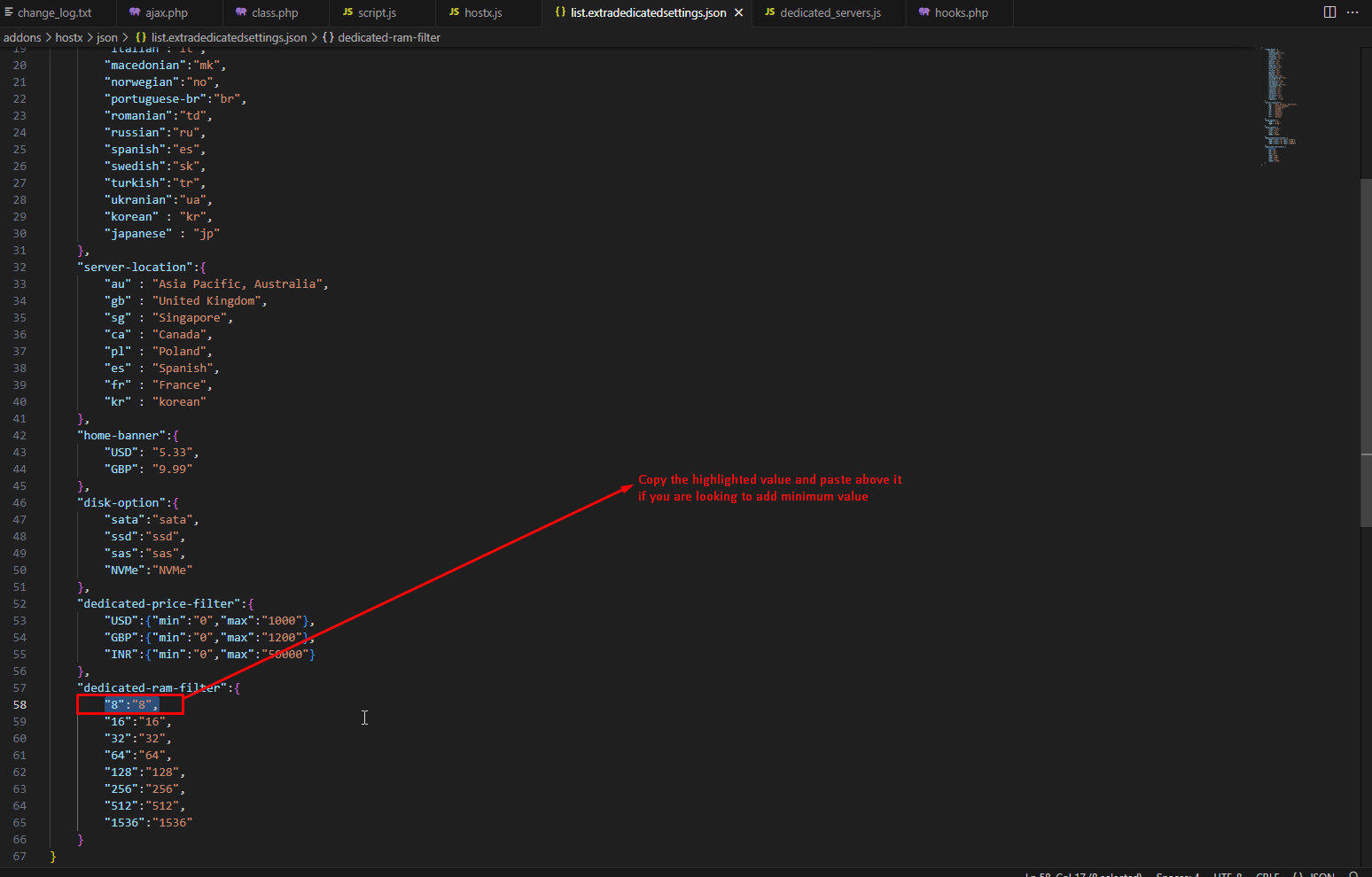Click the JS icon on script.js tab

point(348,12)
